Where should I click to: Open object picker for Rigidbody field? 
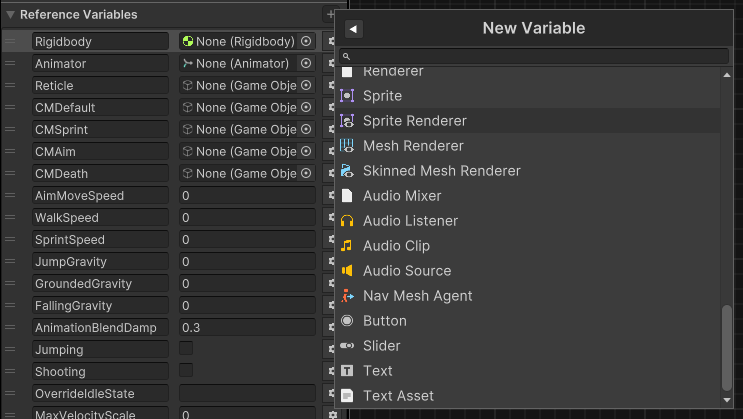pyautogui.click(x=306, y=42)
